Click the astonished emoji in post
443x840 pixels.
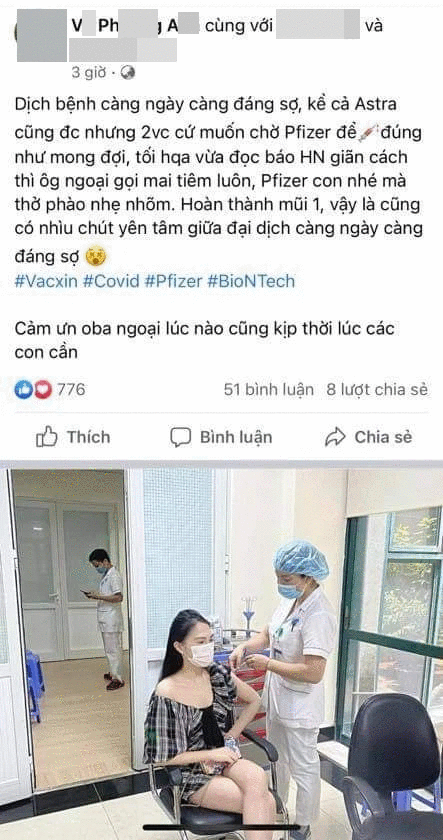[x=96, y=257]
